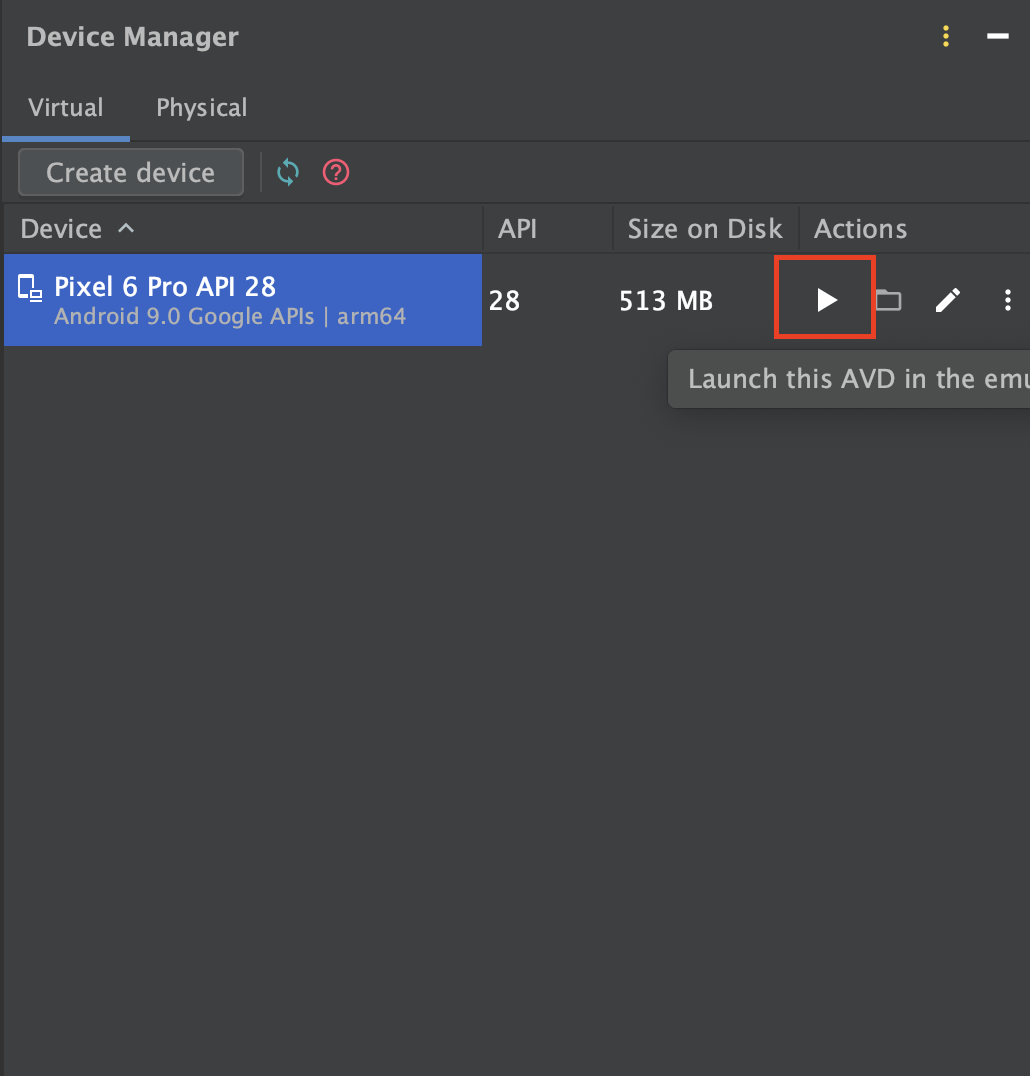Launch the Pixel 6 Pro AVD with play icon
This screenshot has width=1030, height=1076.
[x=826, y=300]
